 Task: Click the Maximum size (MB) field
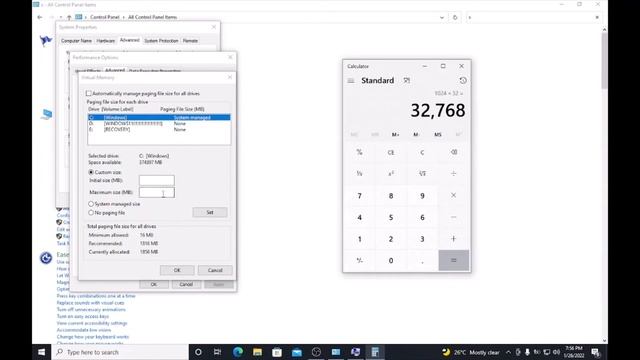[157, 192]
